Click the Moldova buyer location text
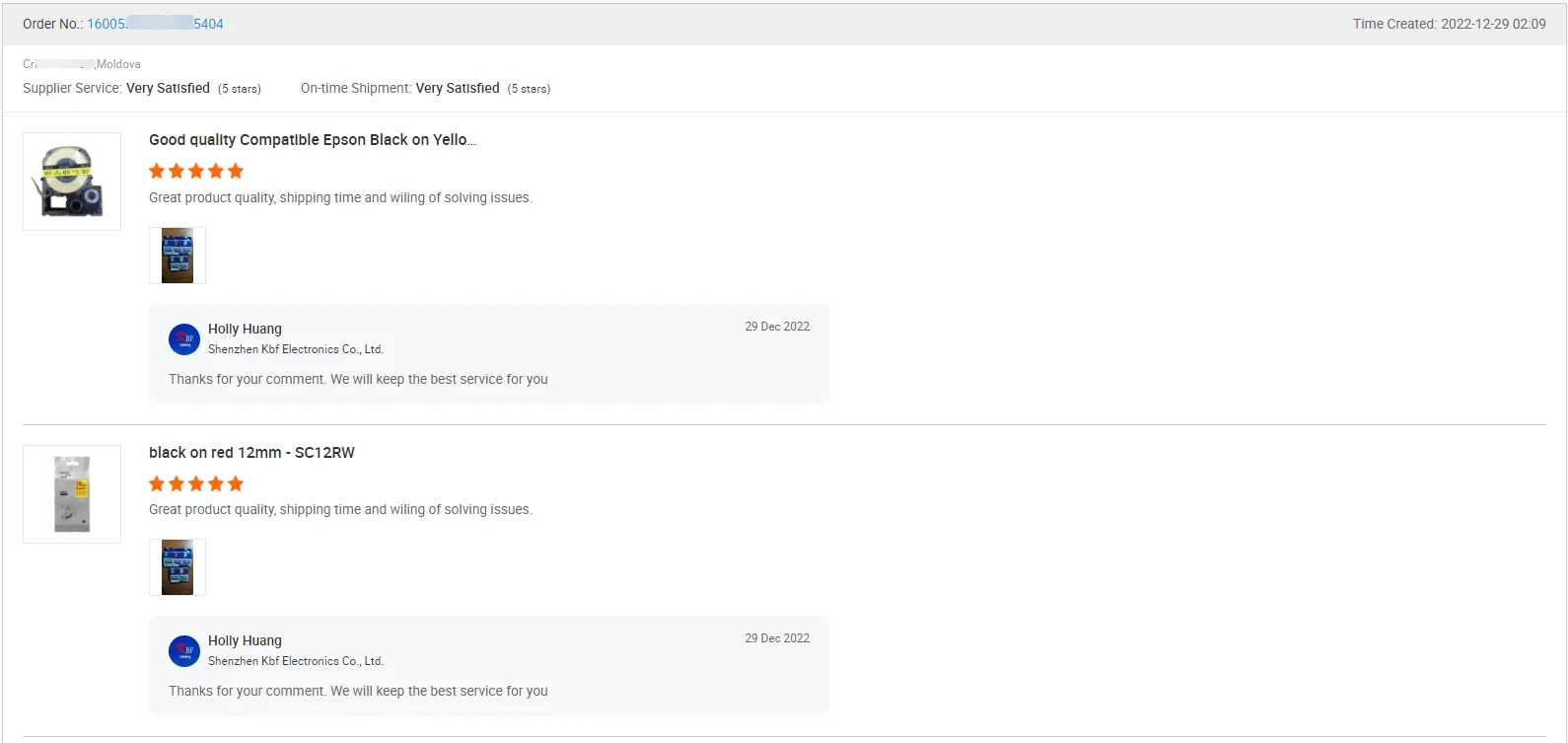Image resolution: width=1568 pixels, height=743 pixels. 118,64
